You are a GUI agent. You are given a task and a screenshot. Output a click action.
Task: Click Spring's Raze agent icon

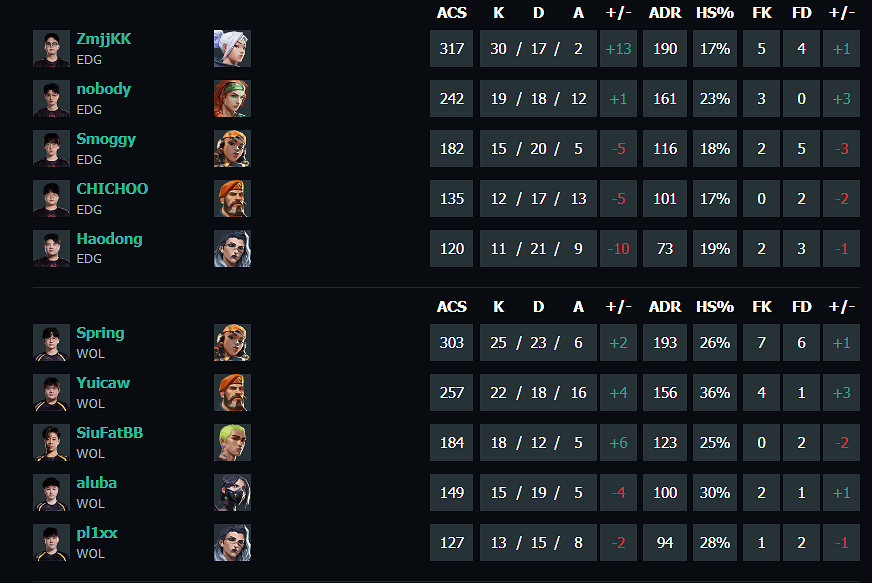click(232, 342)
